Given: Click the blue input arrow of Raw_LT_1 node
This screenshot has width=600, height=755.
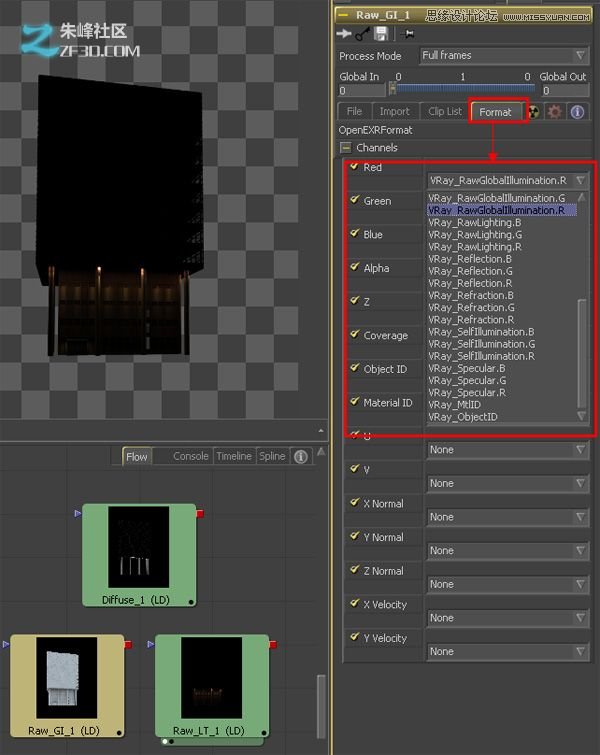Looking at the screenshot, I should [x=150, y=644].
